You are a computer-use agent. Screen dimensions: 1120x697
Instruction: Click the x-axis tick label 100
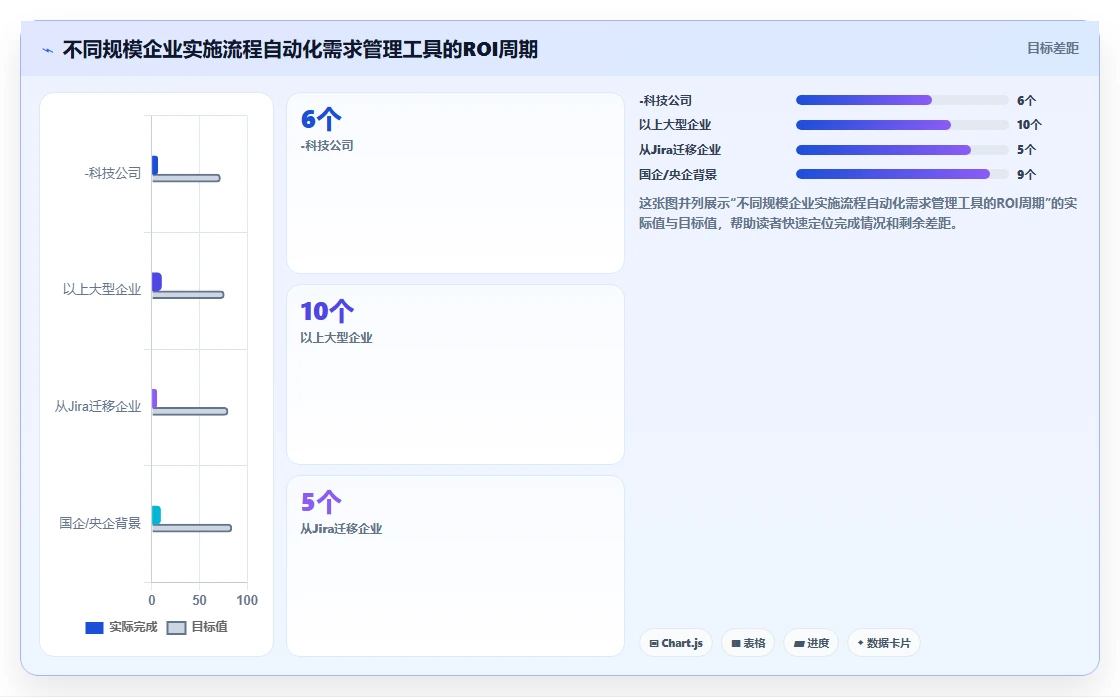pyautogui.click(x=247, y=601)
